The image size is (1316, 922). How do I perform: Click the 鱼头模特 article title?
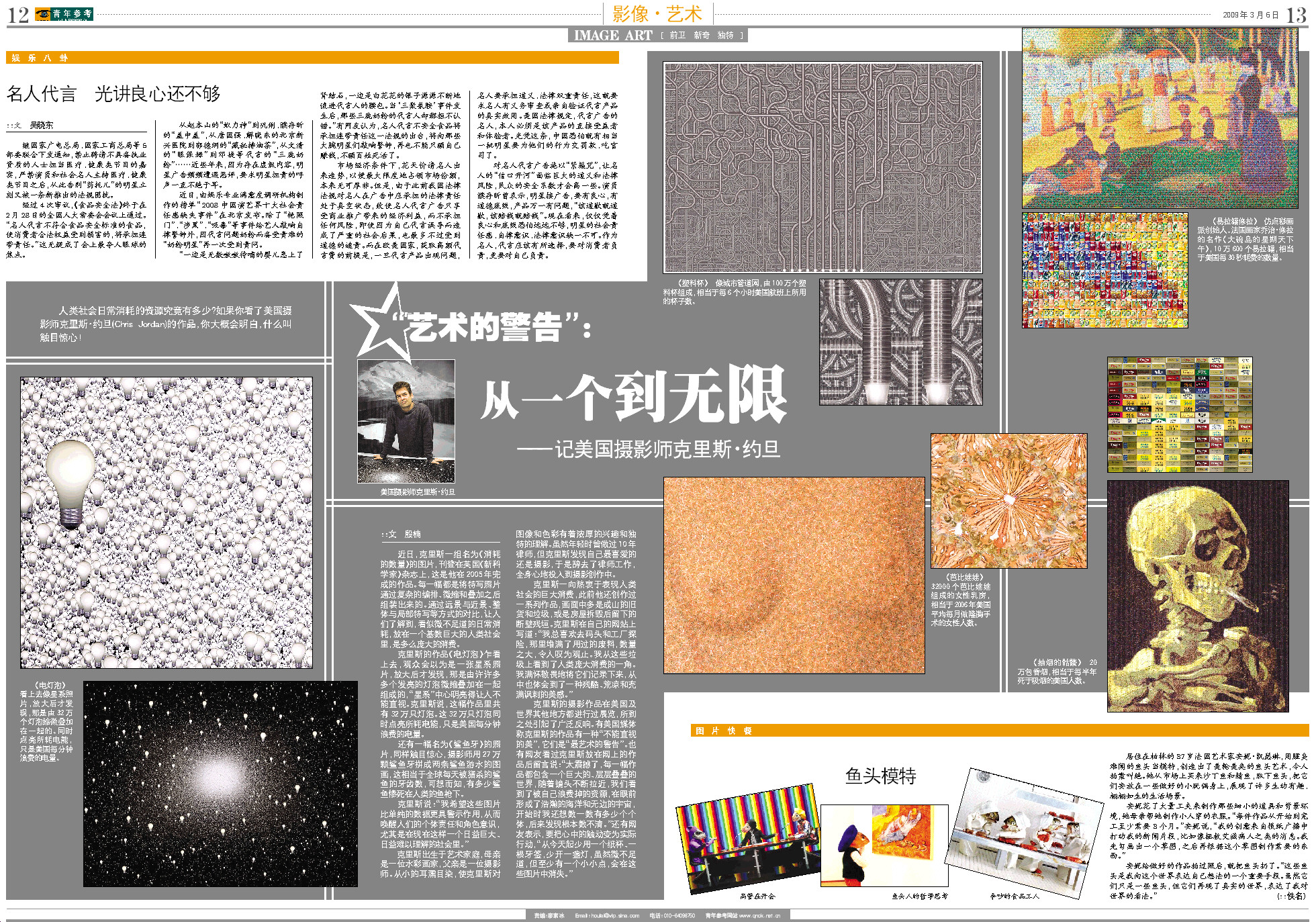coord(880,776)
